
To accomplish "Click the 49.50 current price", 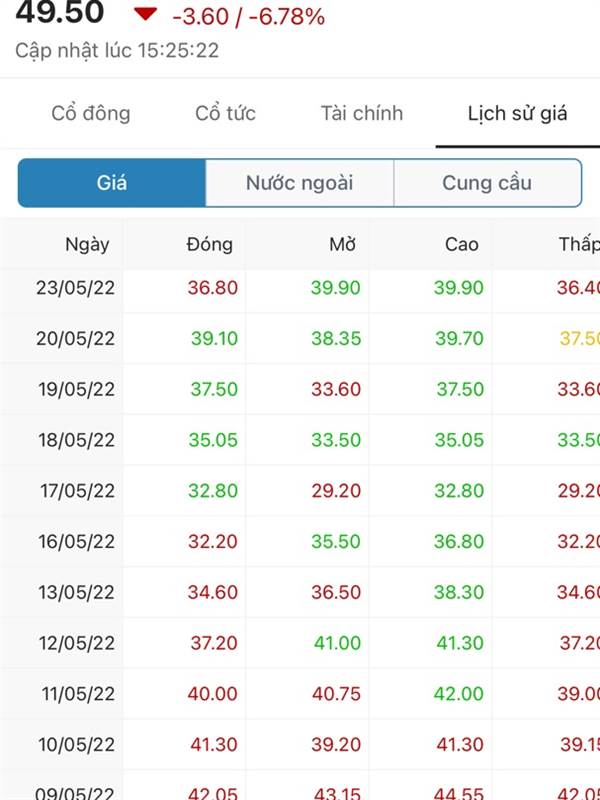I will point(60,12).
